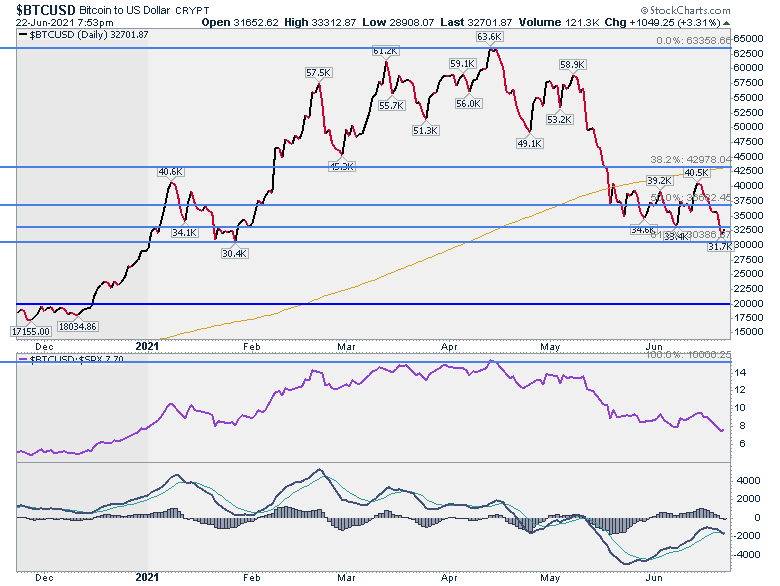Click the 18034.86 low price label

click(78, 326)
